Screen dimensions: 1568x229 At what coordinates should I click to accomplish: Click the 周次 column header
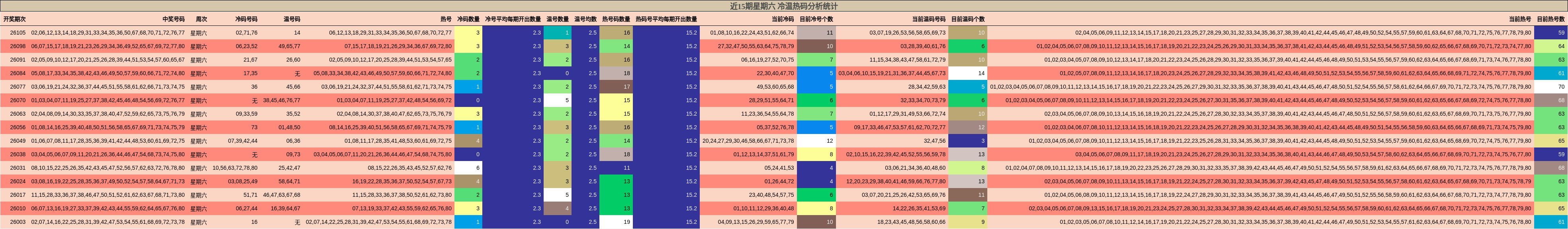(x=202, y=19)
